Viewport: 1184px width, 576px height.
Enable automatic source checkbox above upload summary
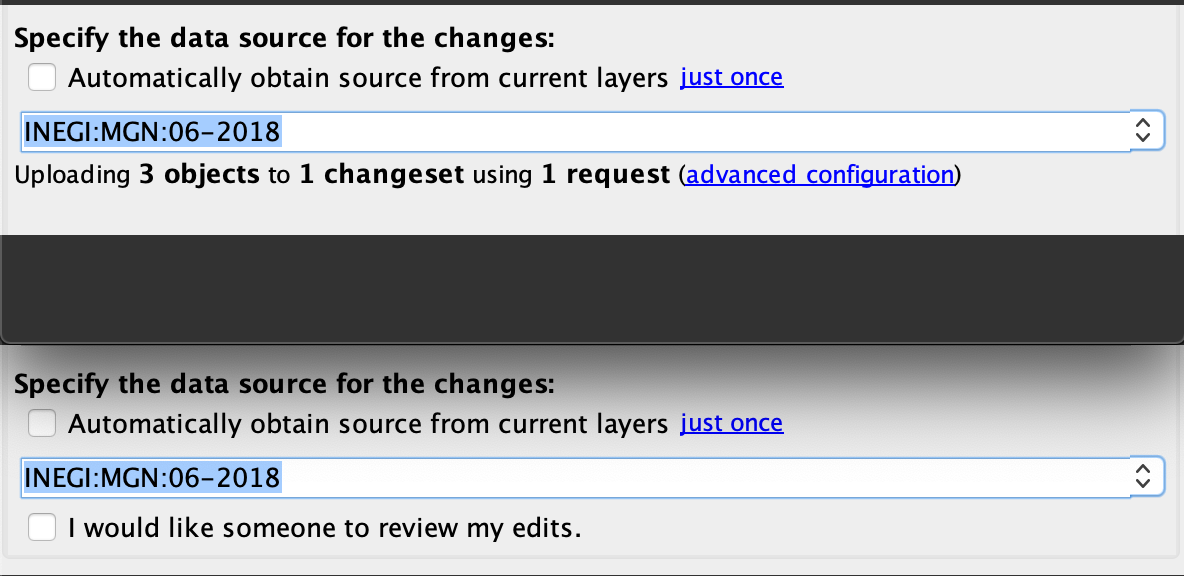click(x=42, y=77)
